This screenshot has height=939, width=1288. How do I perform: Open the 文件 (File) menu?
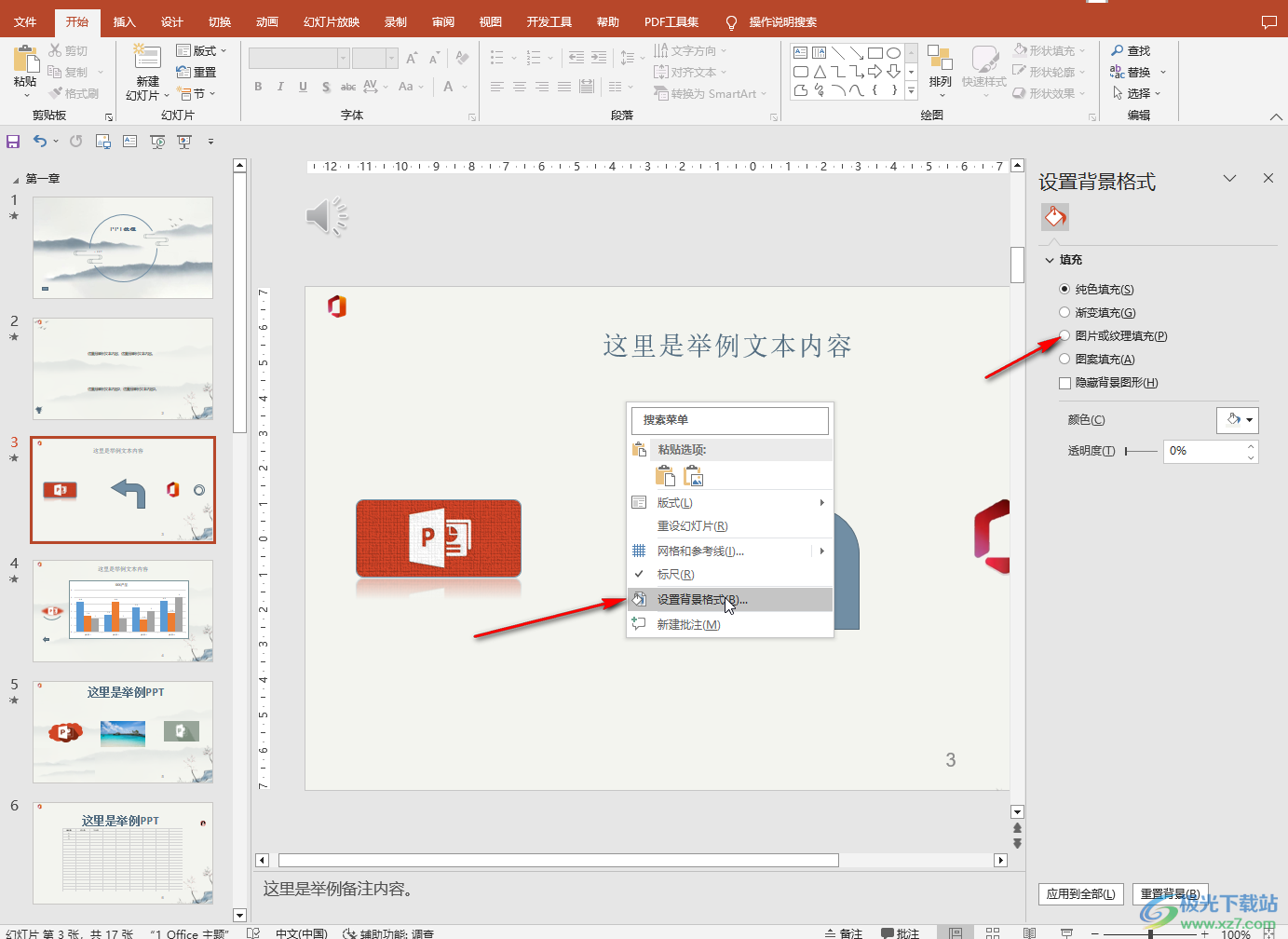(x=25, y=22)
